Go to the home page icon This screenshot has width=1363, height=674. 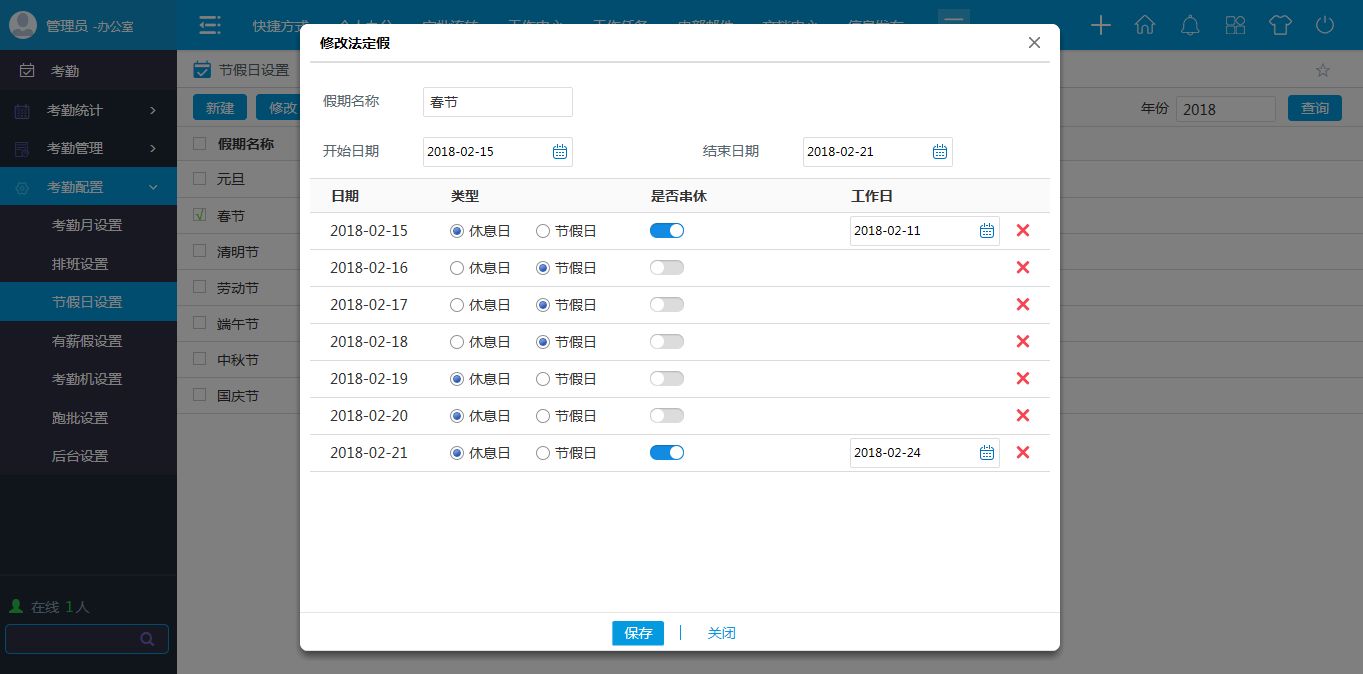[1145, 26]
